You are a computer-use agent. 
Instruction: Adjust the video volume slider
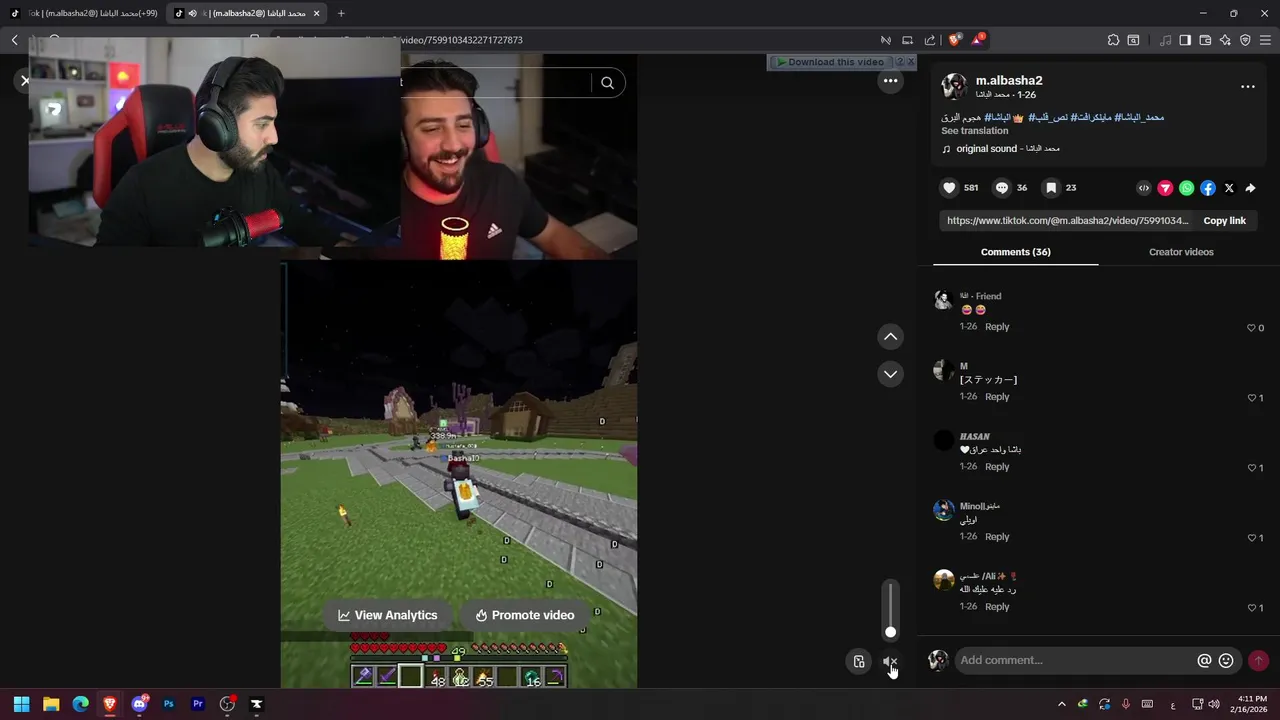890,608
